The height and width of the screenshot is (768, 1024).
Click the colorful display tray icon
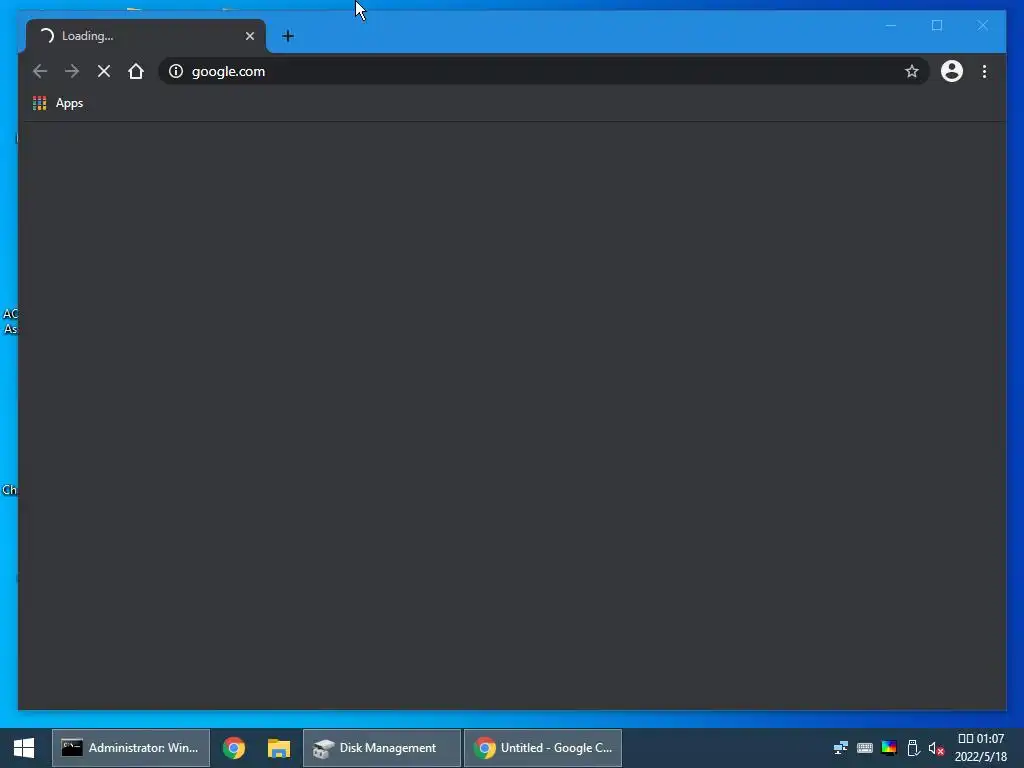click(889, 748)
